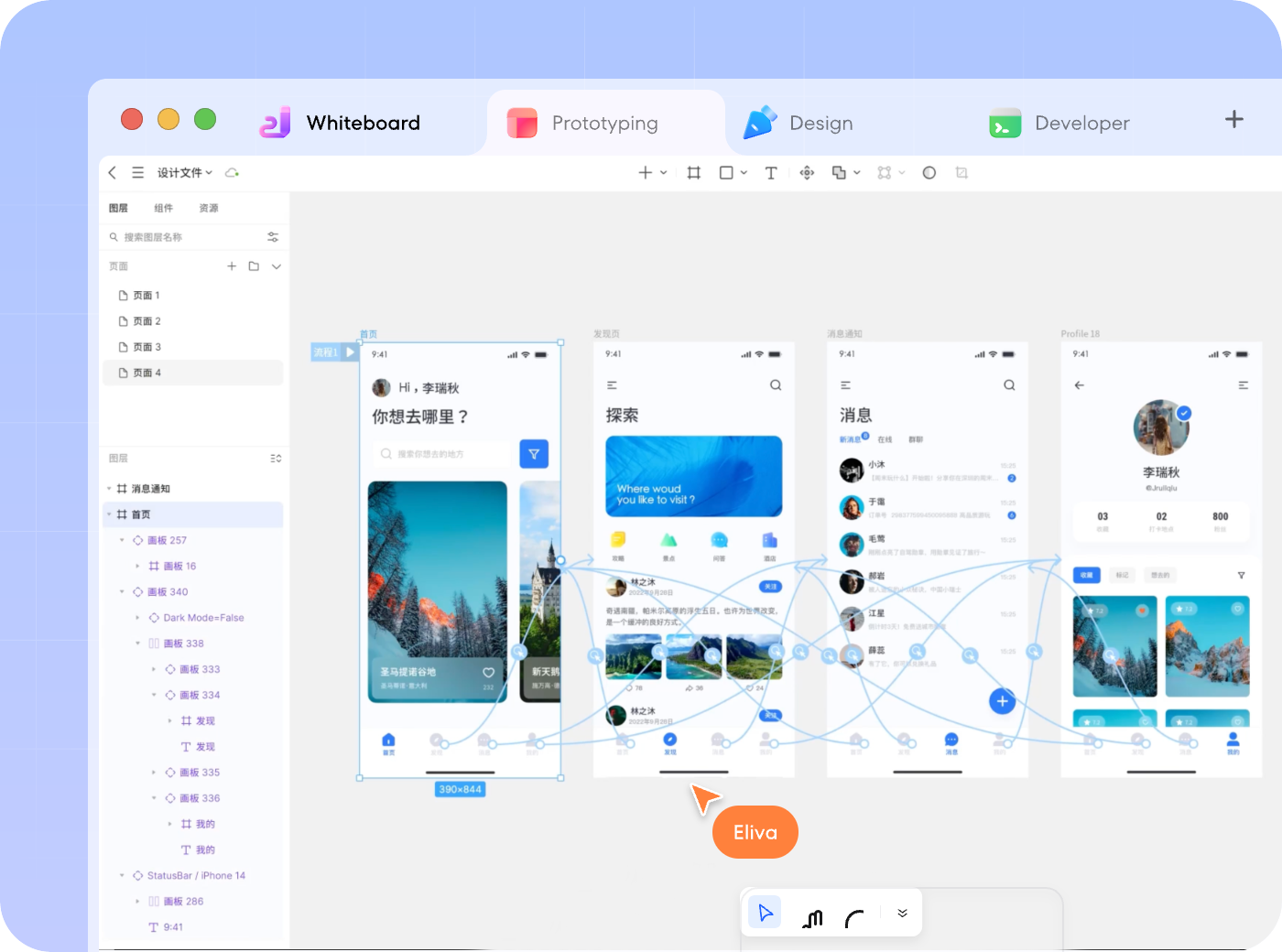Select page 页面 2 in the pages list
The height and width of the screenshot is (952, 1282).
click(x=147, y=320)
